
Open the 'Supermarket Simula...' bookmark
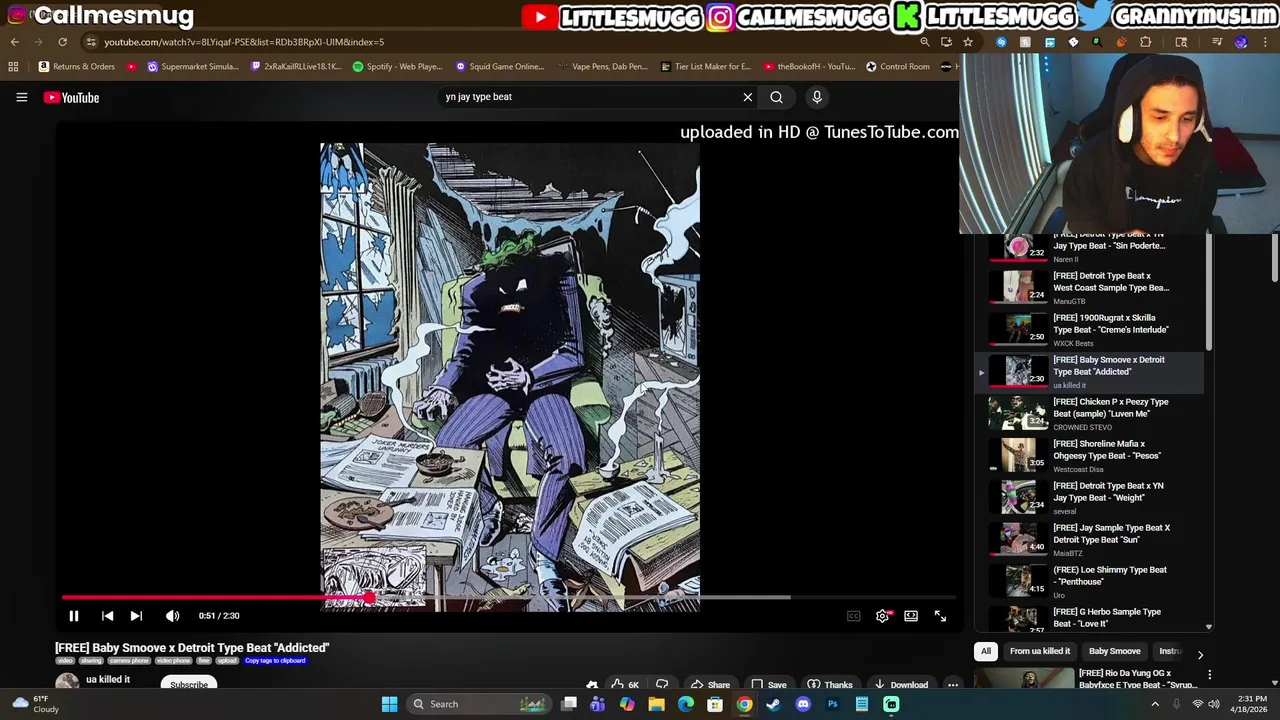coord(193,67)
